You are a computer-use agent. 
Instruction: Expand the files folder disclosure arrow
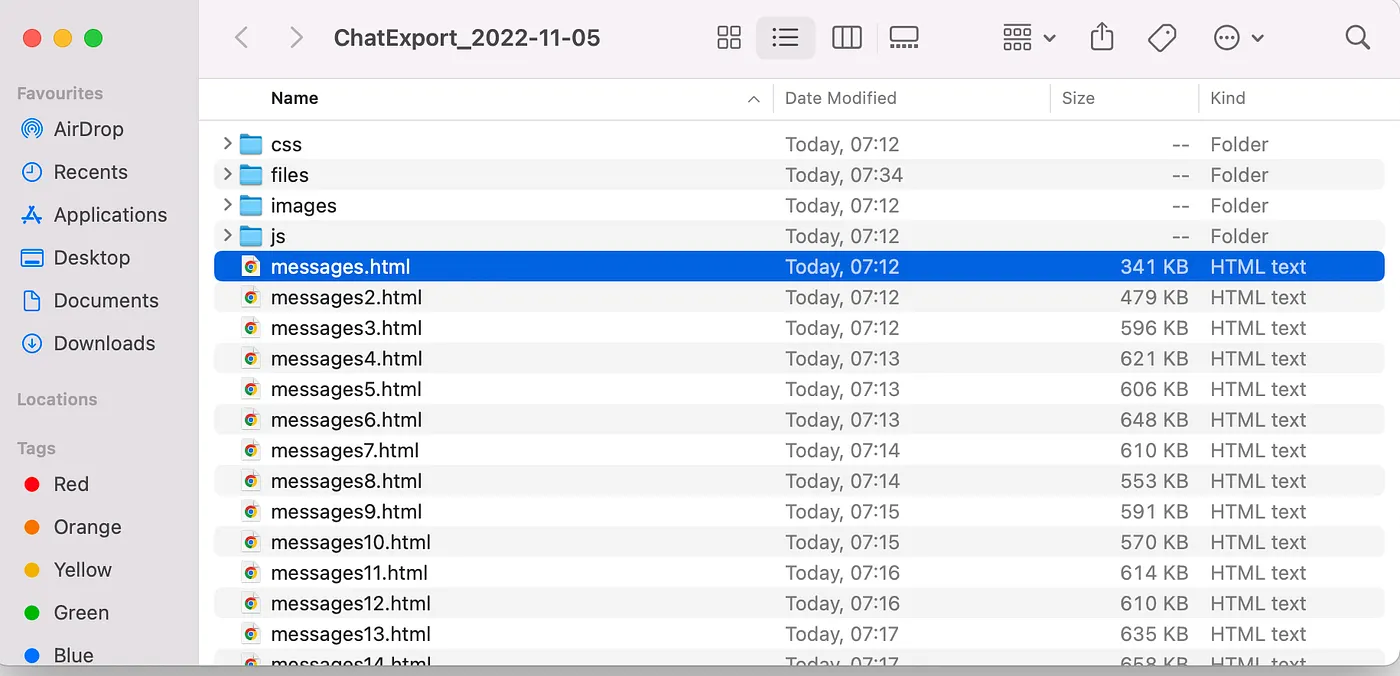[227, 175]
